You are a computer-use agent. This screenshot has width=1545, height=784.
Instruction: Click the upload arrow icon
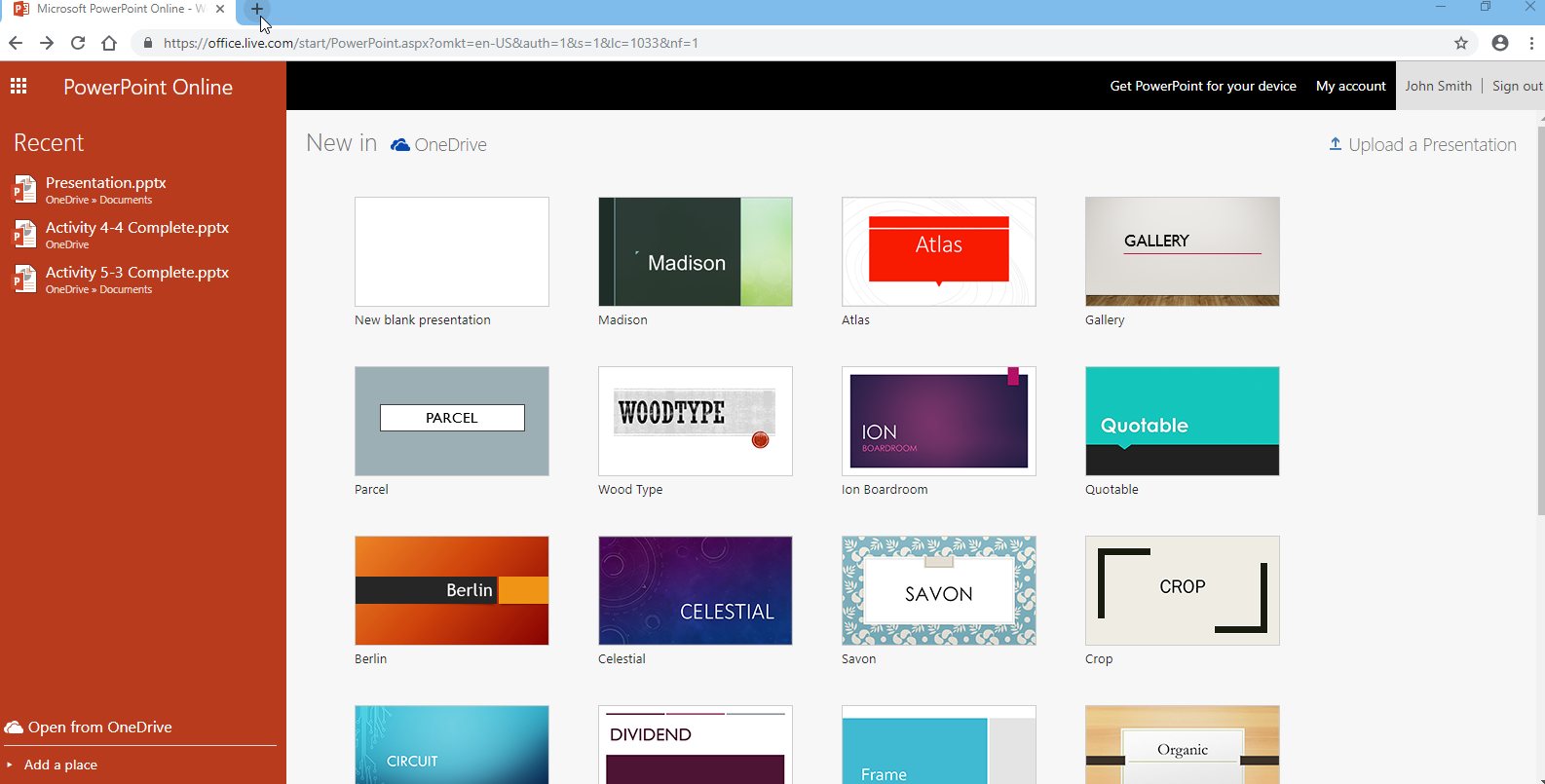tap(1336, 144)
